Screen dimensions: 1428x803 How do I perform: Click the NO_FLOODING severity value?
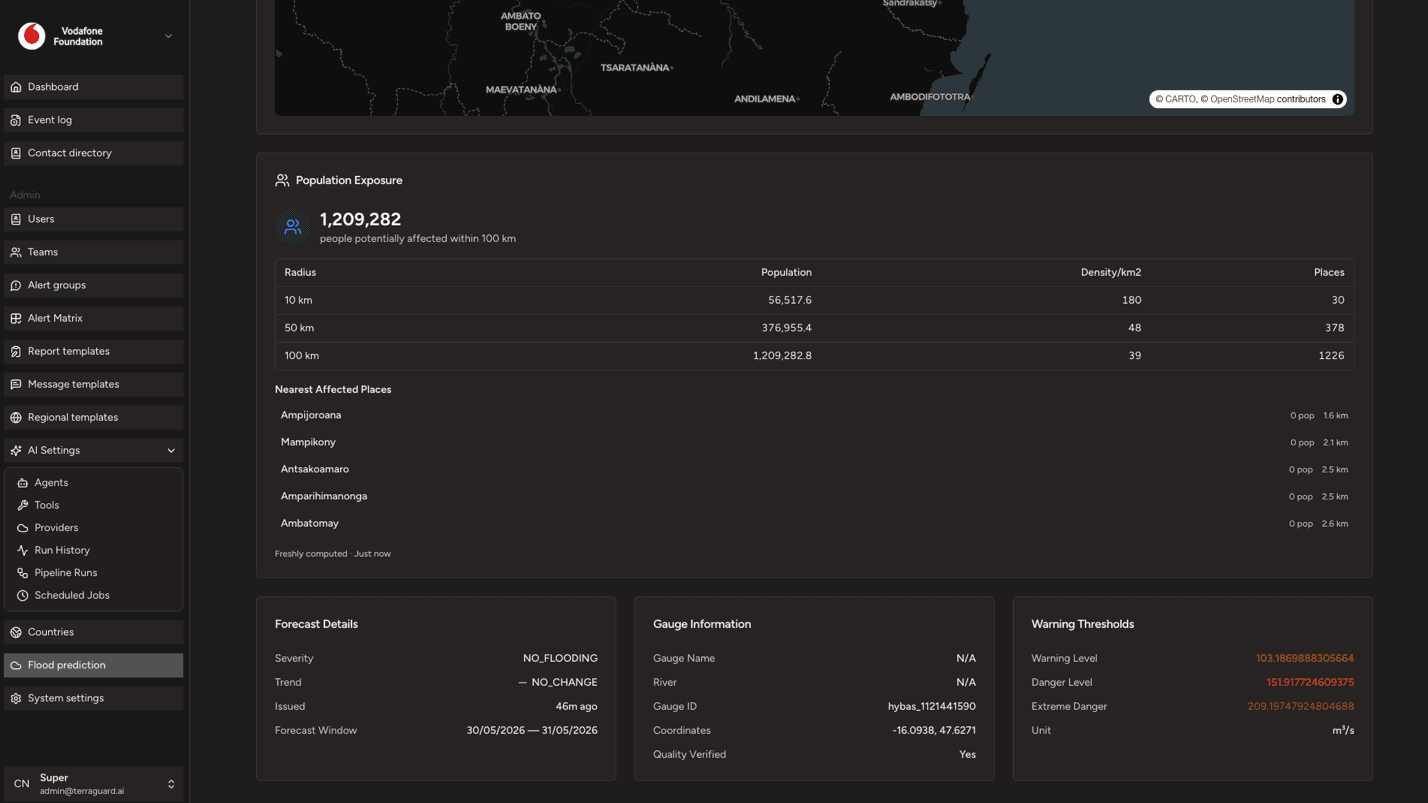(560, 658)
